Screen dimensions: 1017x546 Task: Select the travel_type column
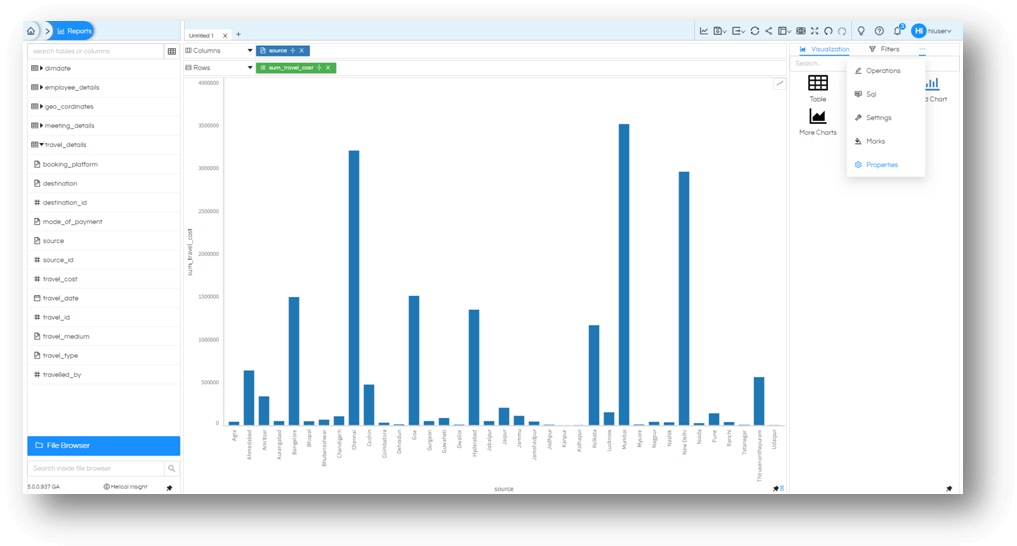point(60,355)
